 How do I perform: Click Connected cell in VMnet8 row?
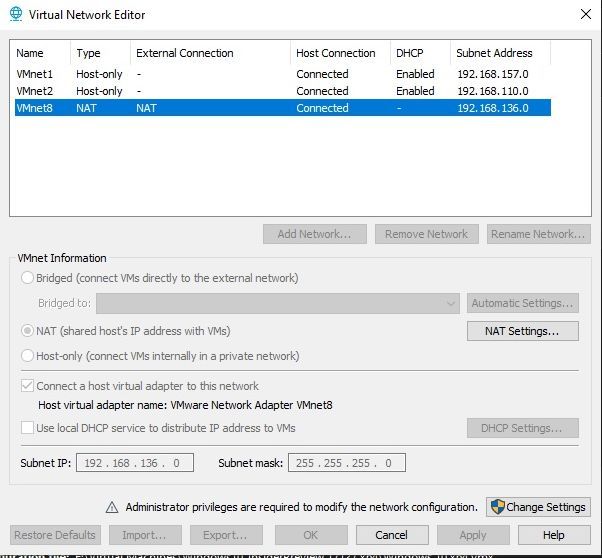pos(322,108)
